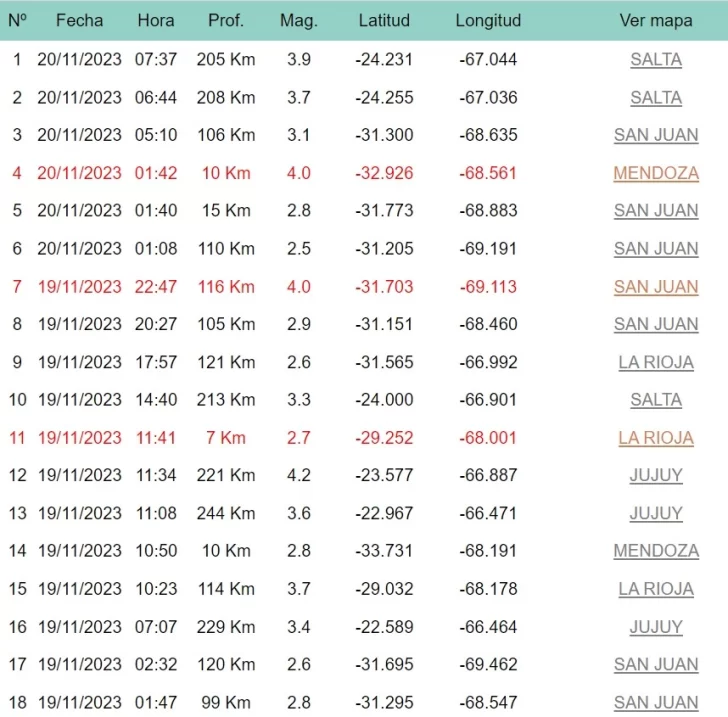Open MENDOZA map link in row 14
728x717 pixels.
click(x=656, y=551)
